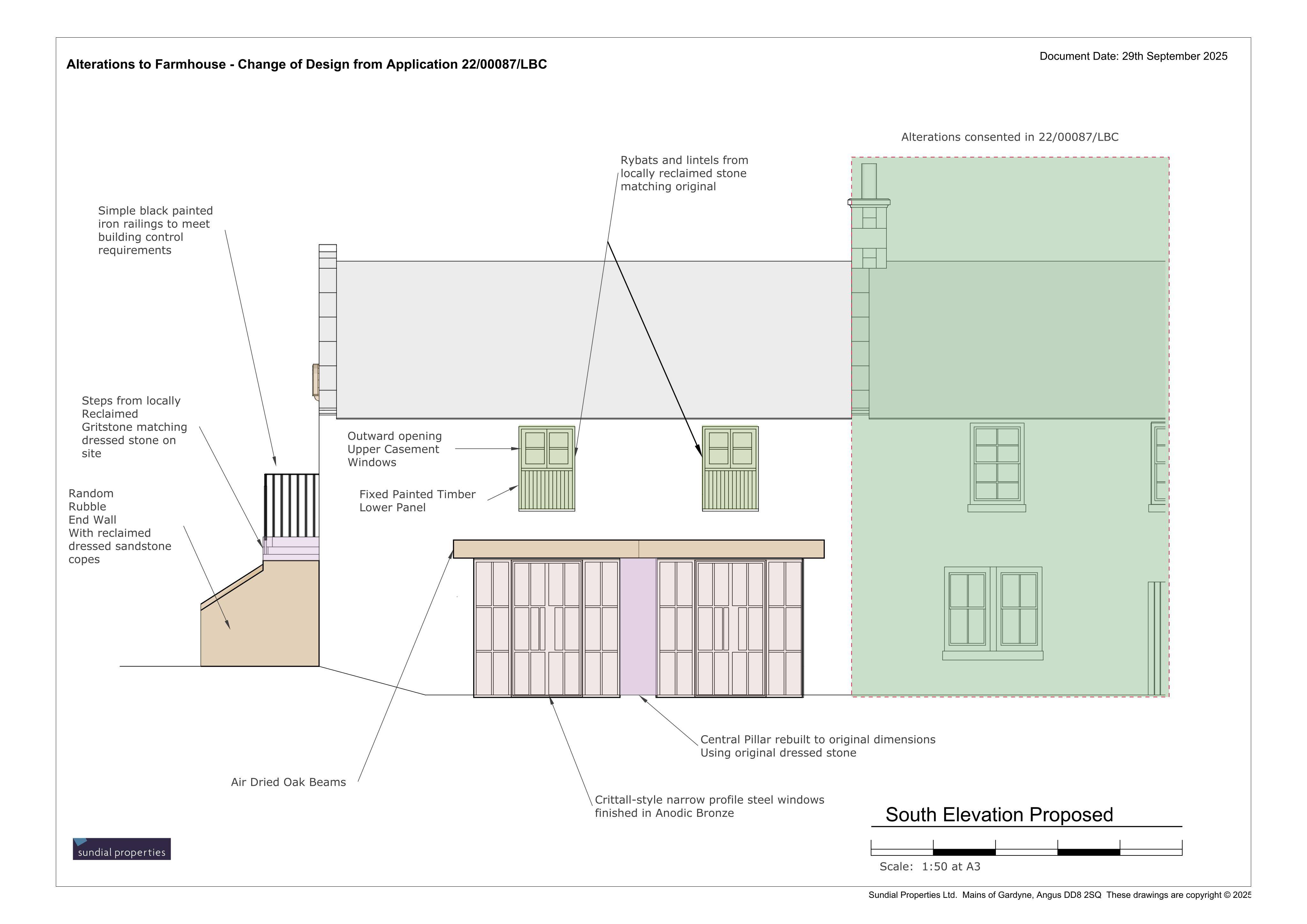Viewport: 1307px width, 924px height.
Task: Click the 'South Elevation Proposed' title
Action: (x=999, y=815)
